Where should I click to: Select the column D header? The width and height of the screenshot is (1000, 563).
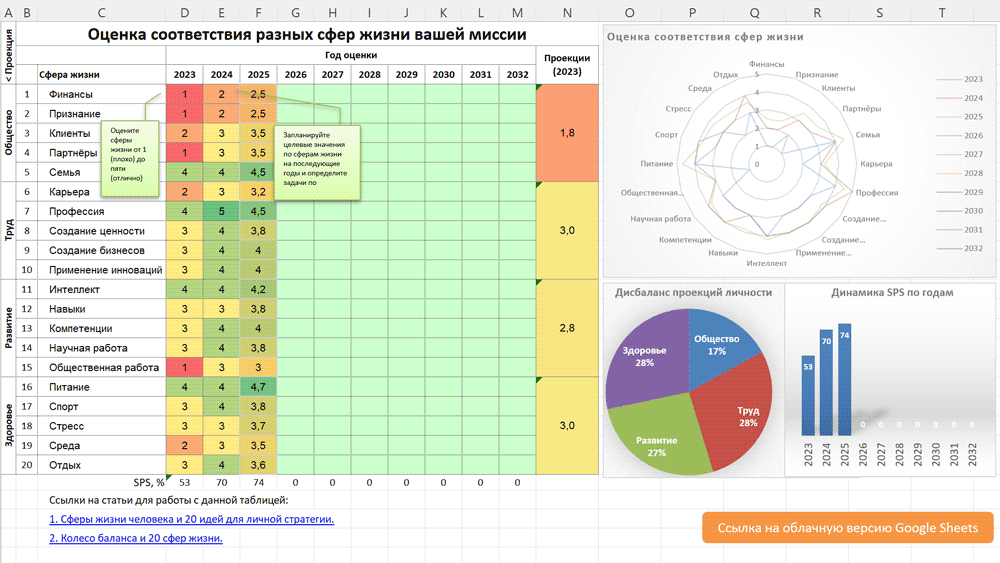tap(184, 12)
